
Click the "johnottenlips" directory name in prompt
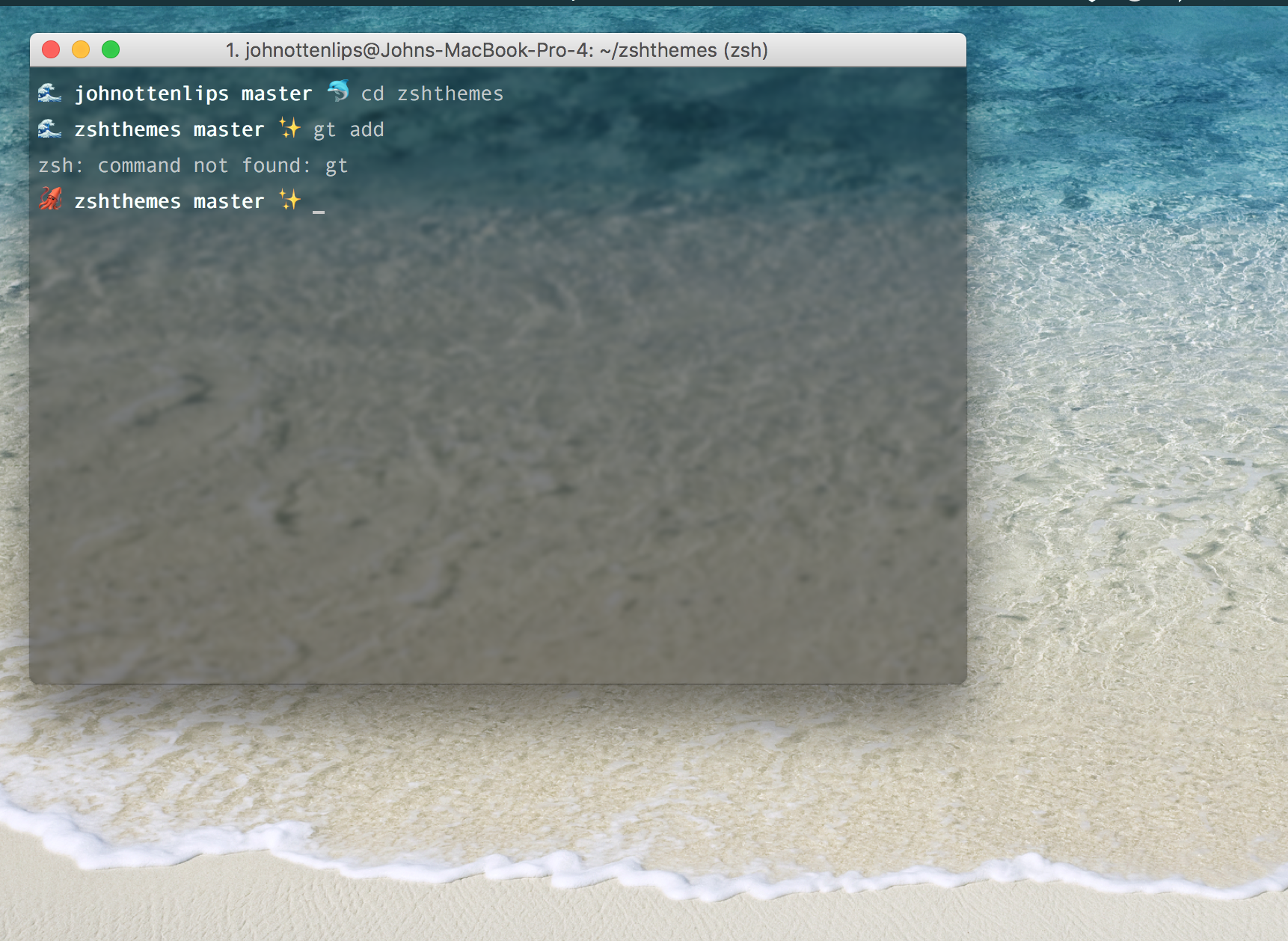point(151,94)
